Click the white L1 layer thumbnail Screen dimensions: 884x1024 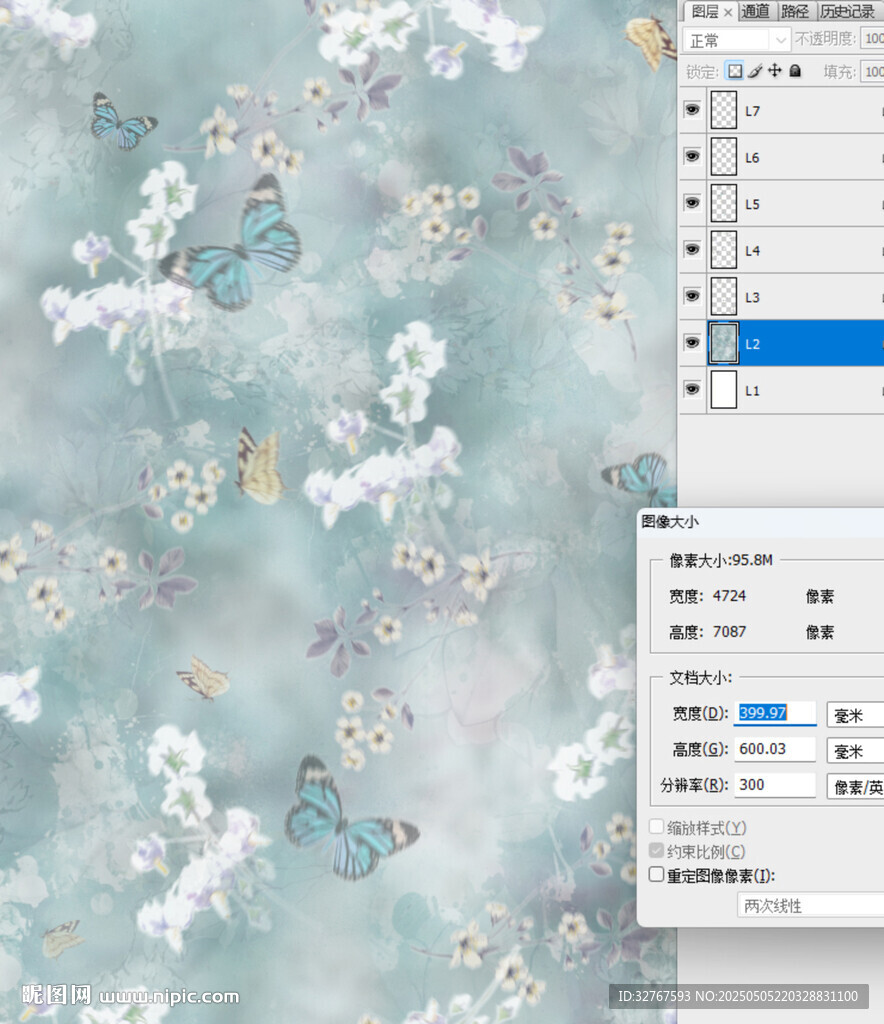click(x=723, y=390)
